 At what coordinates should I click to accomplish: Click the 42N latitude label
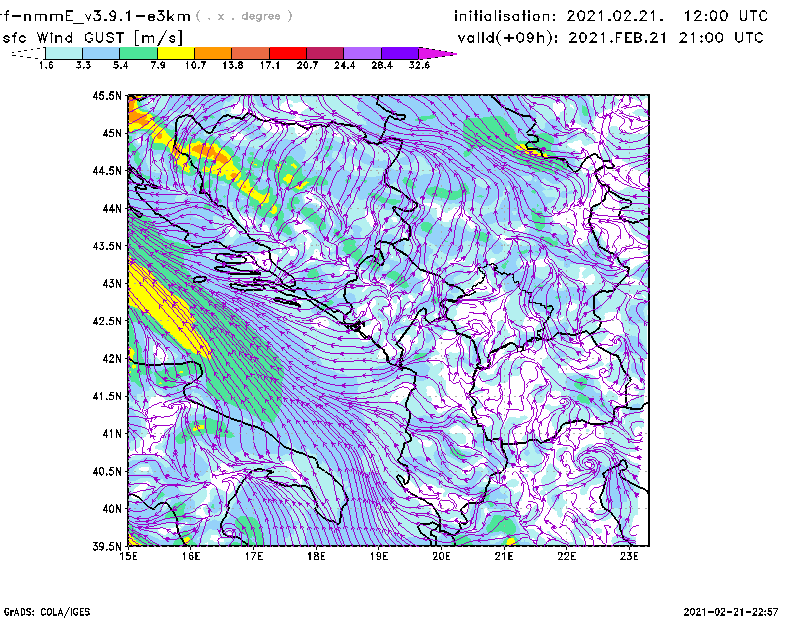112,358
